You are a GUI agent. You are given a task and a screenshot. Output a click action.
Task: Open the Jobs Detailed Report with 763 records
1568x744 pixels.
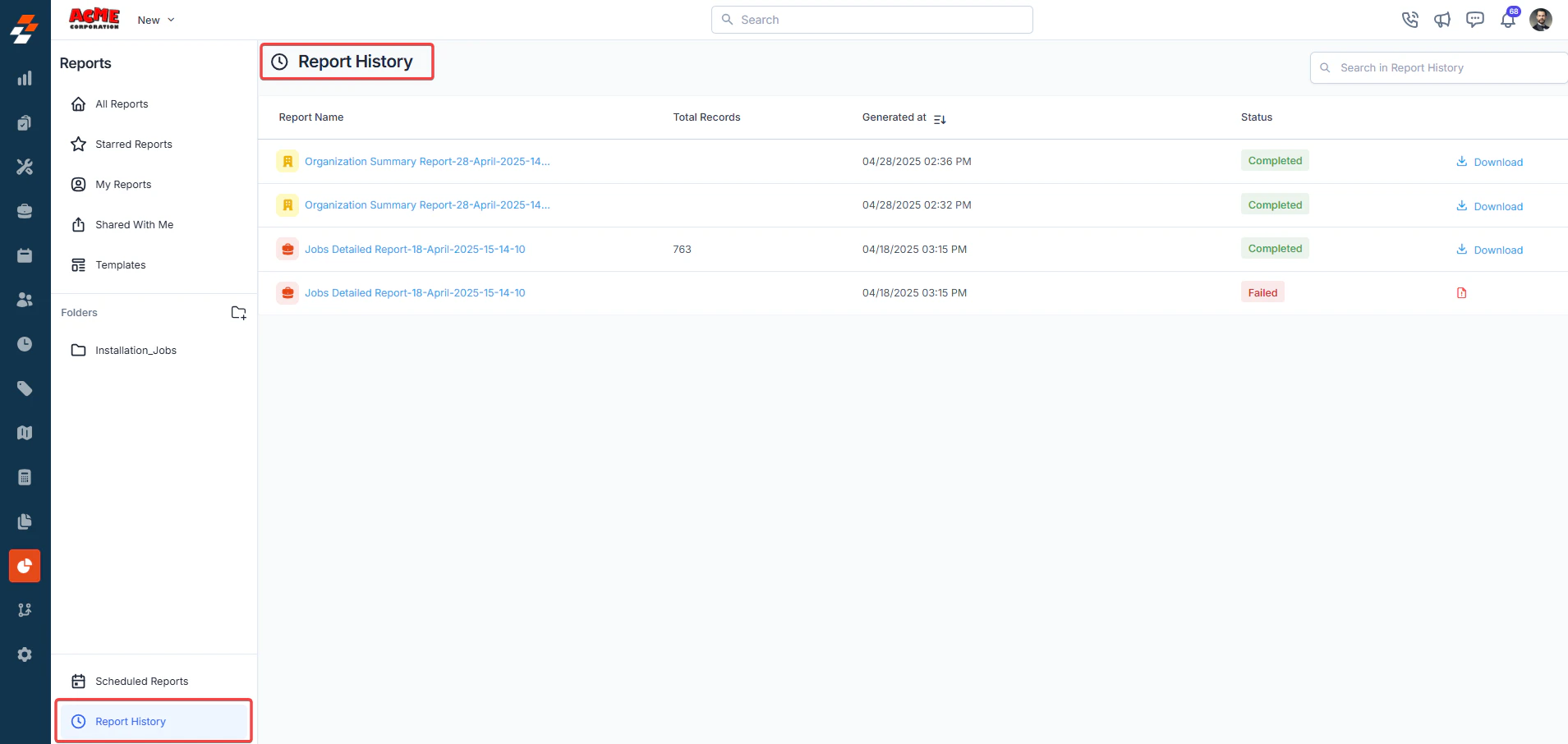(415, 250)
